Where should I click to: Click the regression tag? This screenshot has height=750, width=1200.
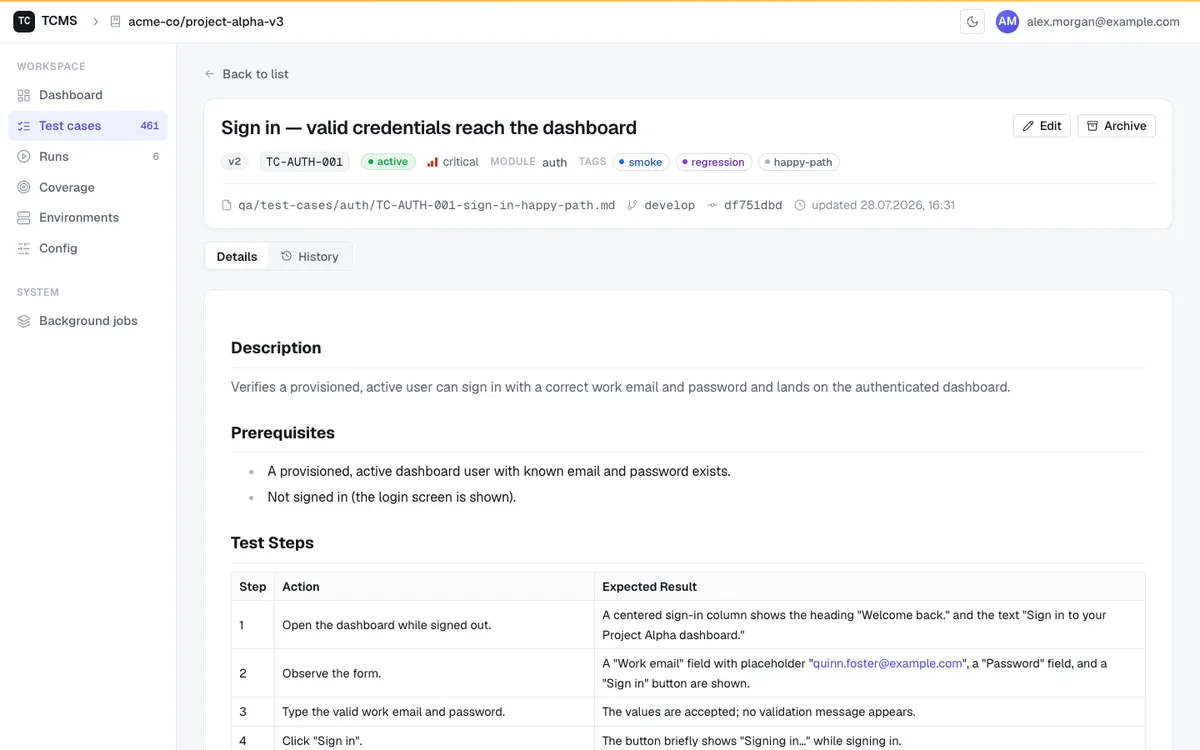tap(713, 162)
